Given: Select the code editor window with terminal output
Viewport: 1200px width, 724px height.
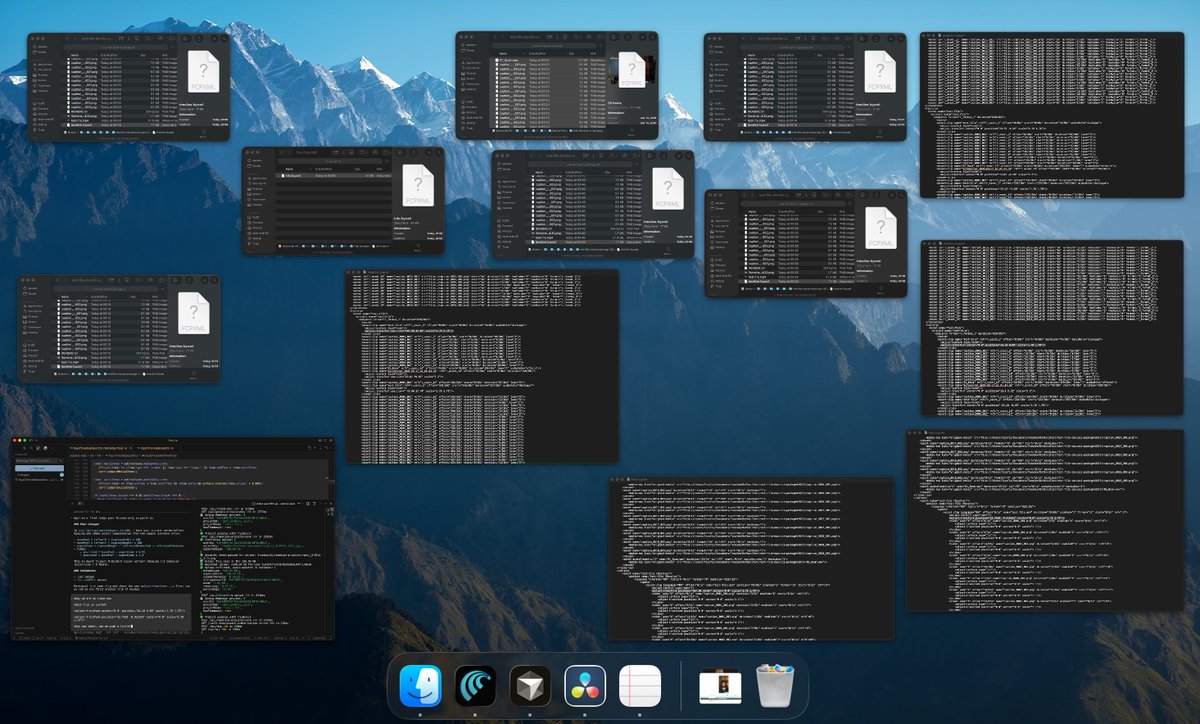Looking at the screenshot, I should [172, 537].
